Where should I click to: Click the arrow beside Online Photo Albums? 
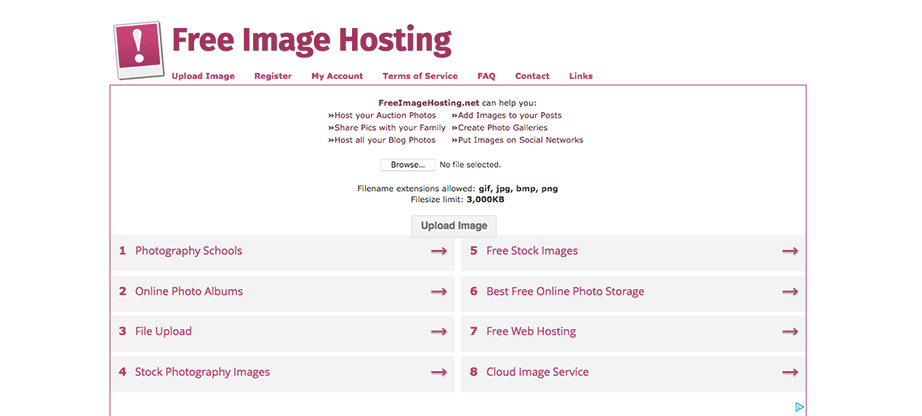tap(439, 292)
